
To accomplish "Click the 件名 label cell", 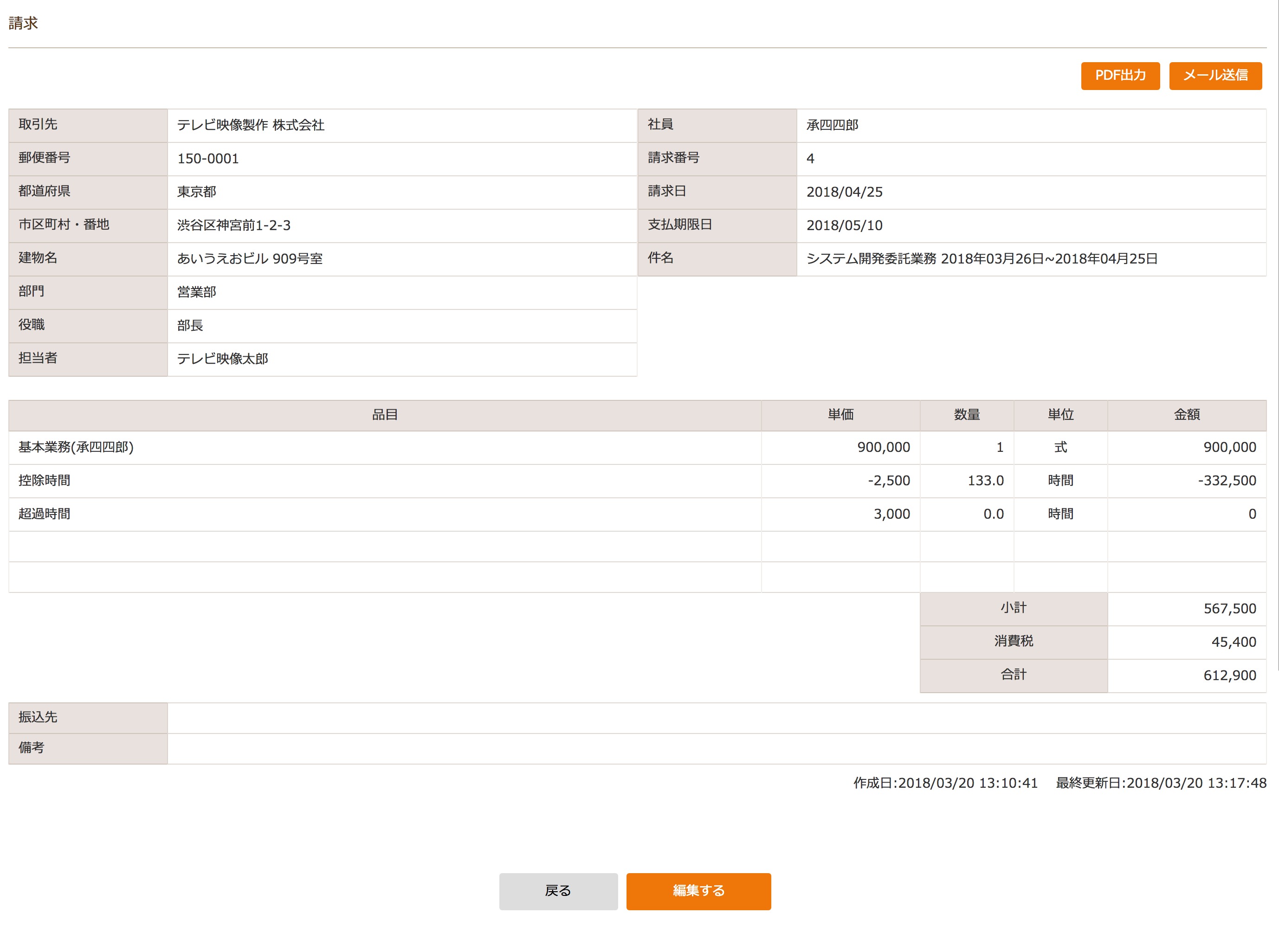I will click(717, 259).
